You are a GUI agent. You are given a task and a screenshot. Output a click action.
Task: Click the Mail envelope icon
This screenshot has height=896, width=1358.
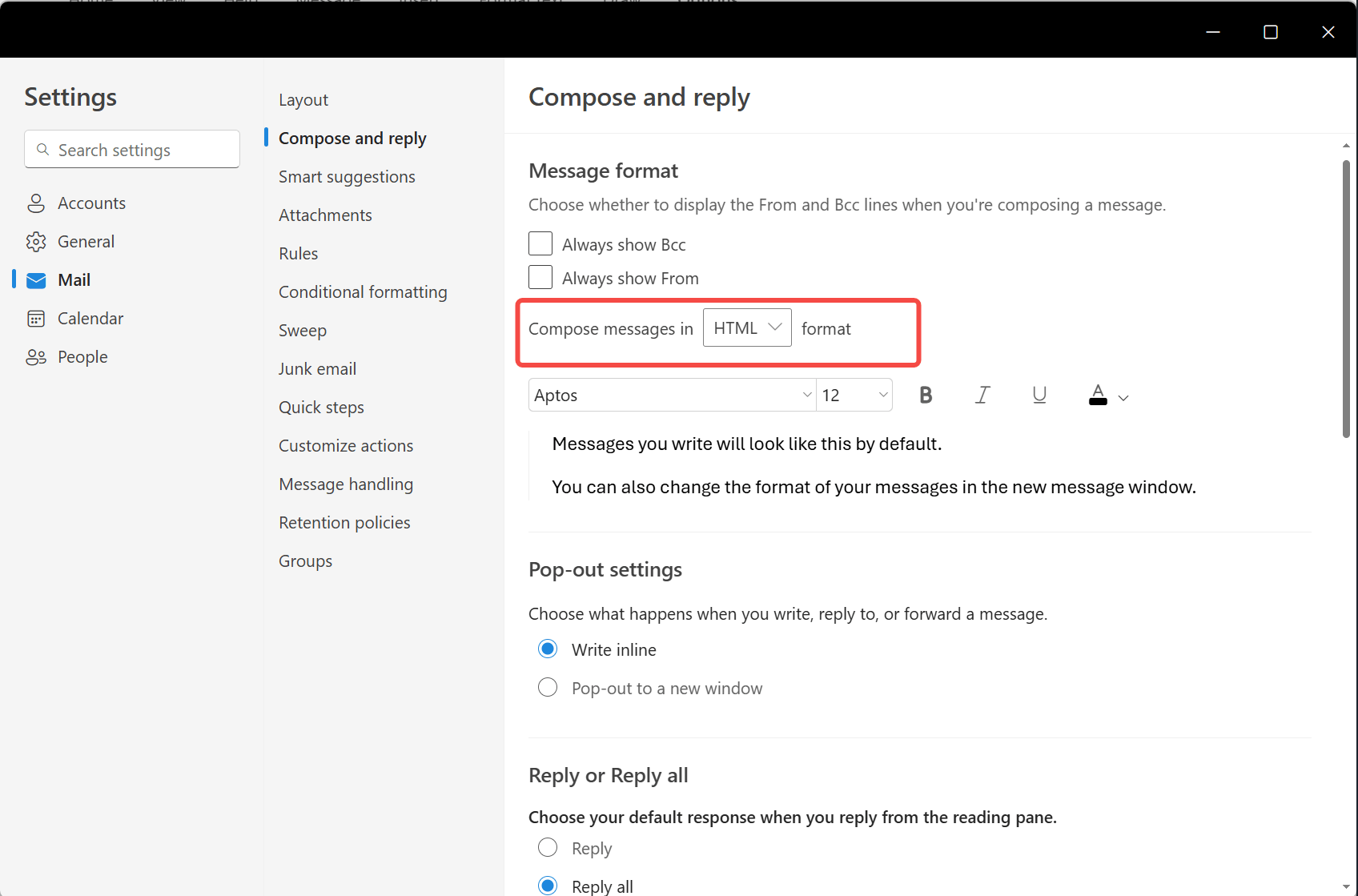coord(36,280)
